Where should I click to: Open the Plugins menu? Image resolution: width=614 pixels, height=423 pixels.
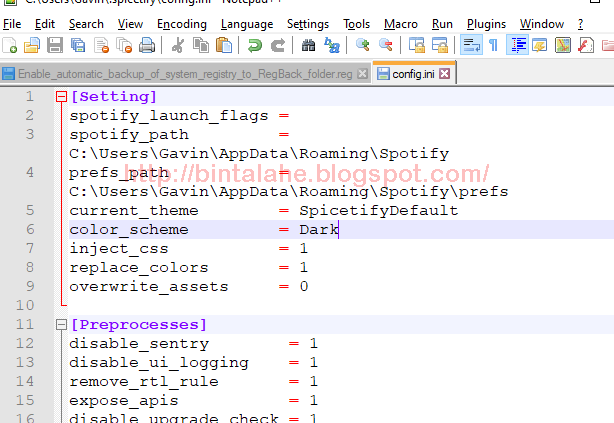pos(486,24)
